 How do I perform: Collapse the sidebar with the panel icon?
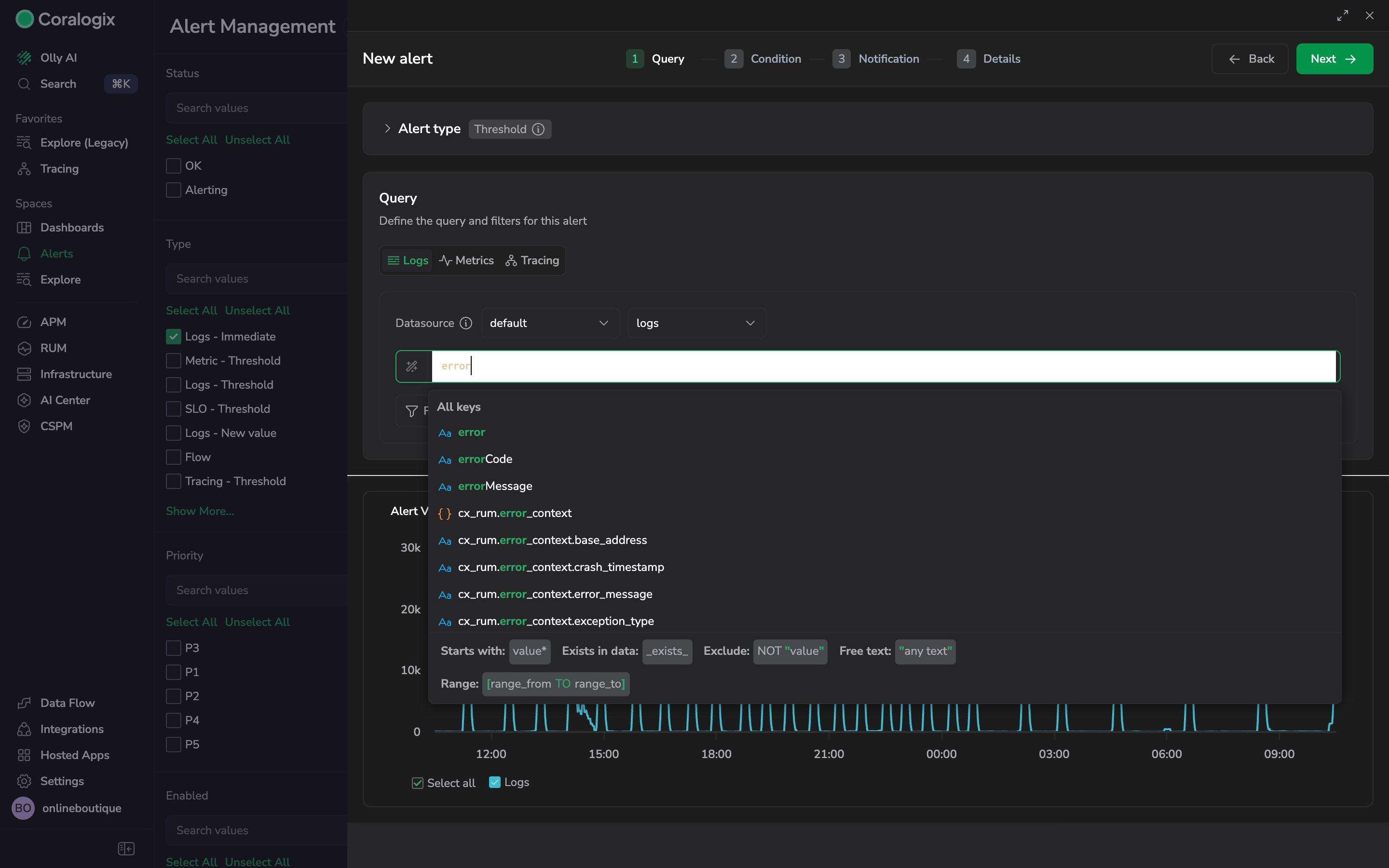[x=126, y=849]
